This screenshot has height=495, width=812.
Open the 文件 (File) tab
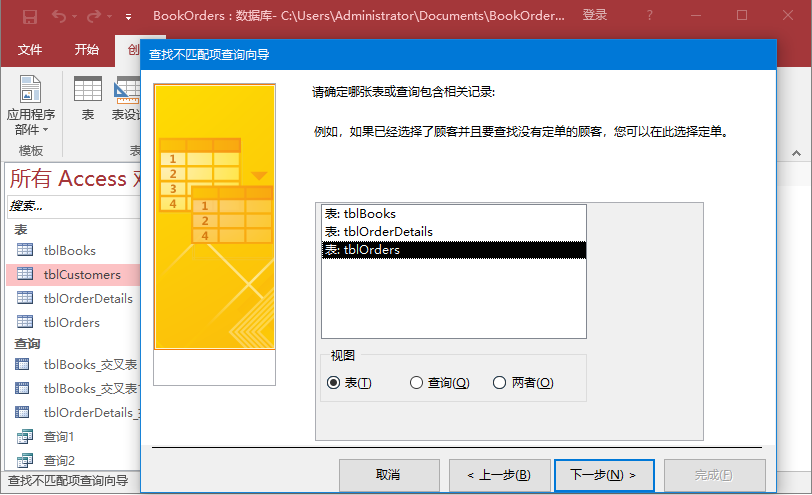(30, 49)
